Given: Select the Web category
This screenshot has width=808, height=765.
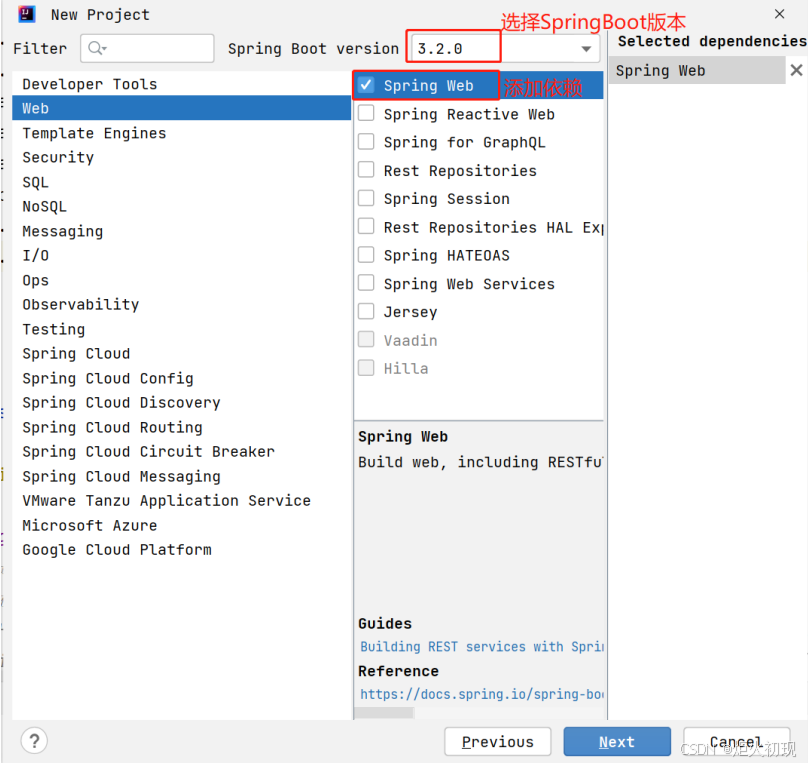Looking at the screenshot, I should coord(181,108).
